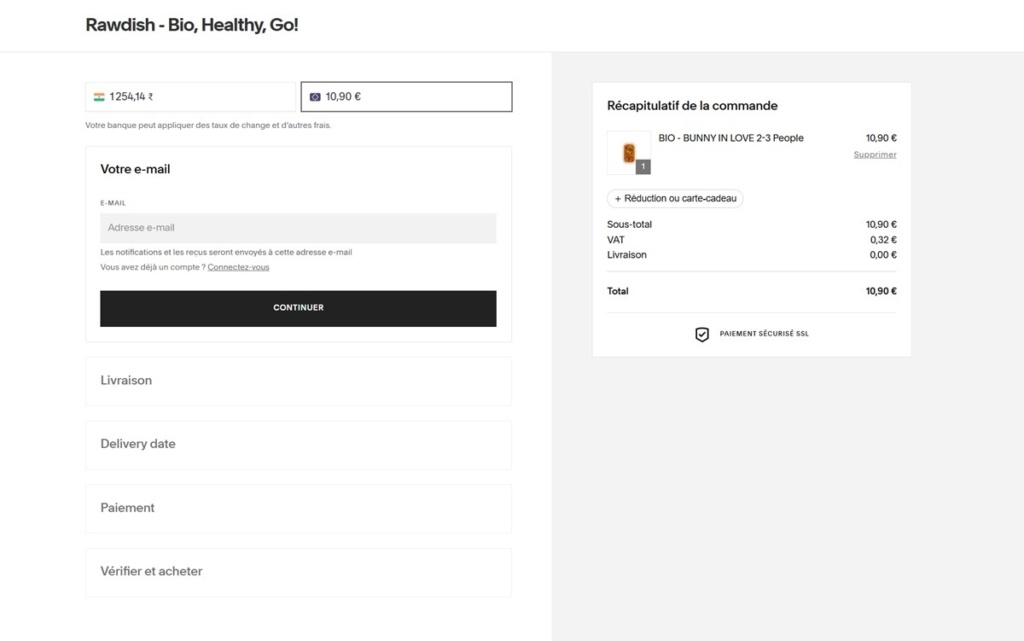Expand the Paiement section

pyautogui.click(x=298, y=508)
